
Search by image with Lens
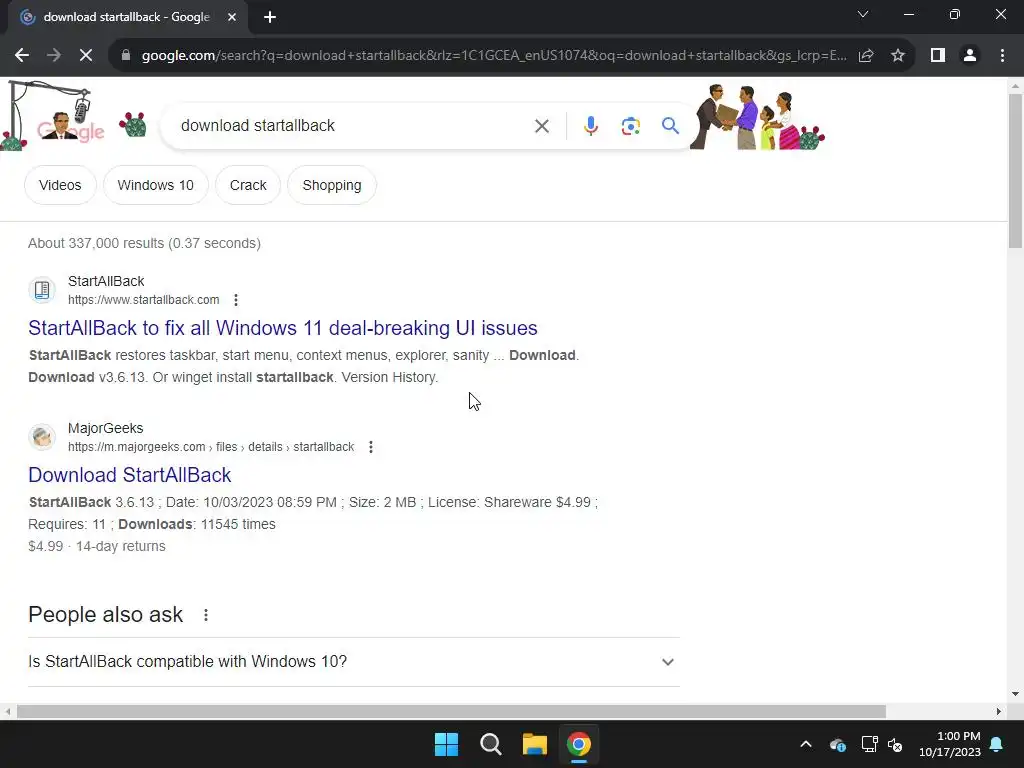[x=630, y=126]
